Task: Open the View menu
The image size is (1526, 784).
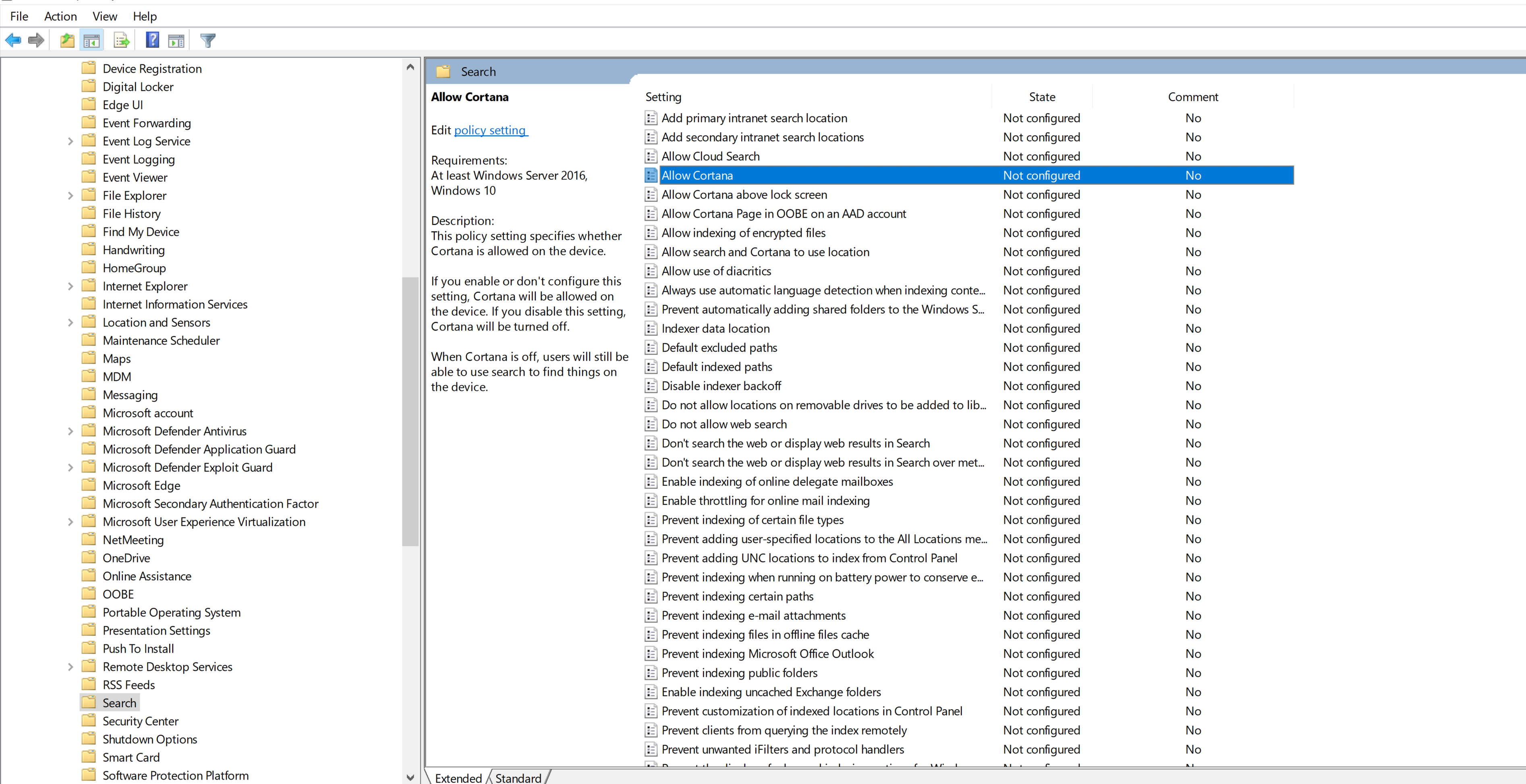Action: pos(104,16)
